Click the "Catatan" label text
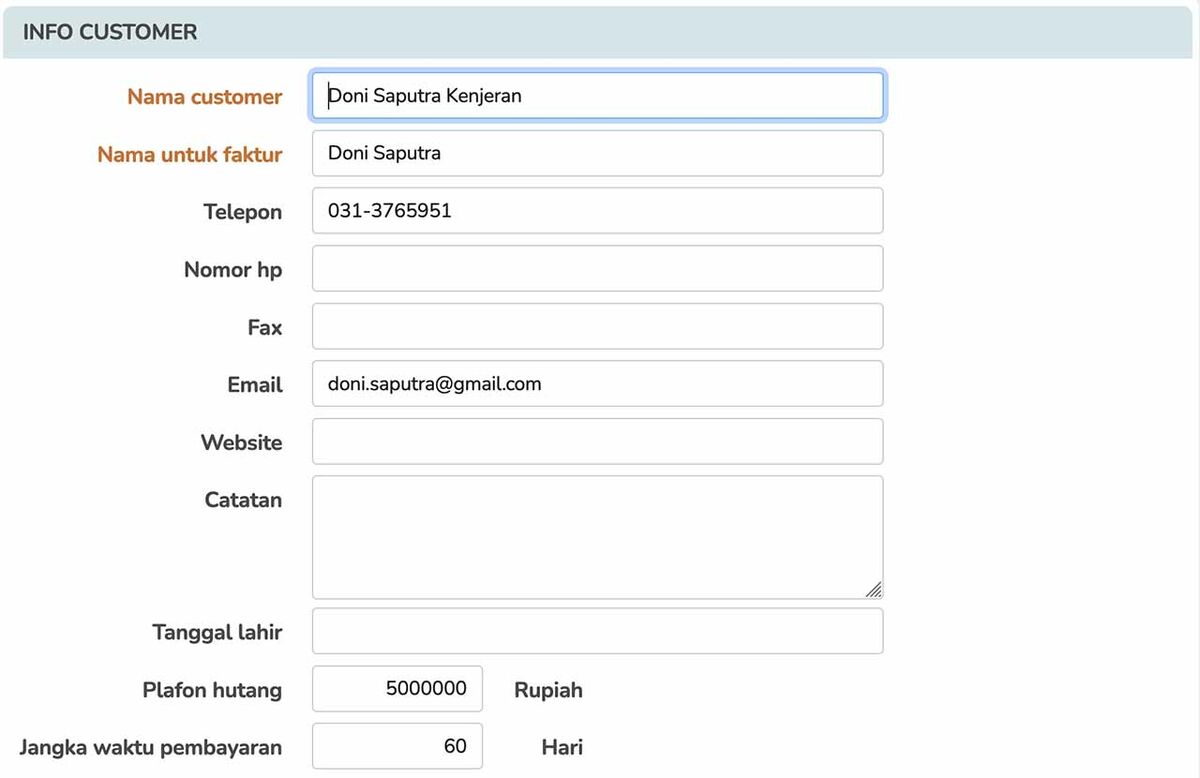Image resolution: width=1200 pixels, height=778 pixels. coord(243,500)
